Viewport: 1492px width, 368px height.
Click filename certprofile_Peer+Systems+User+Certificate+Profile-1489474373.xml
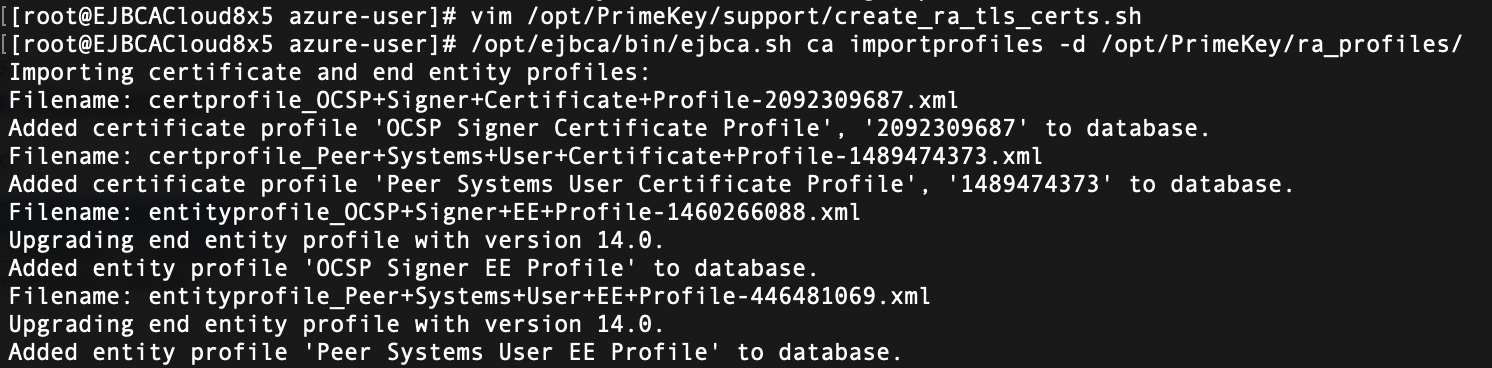click(x=595, y=158)
